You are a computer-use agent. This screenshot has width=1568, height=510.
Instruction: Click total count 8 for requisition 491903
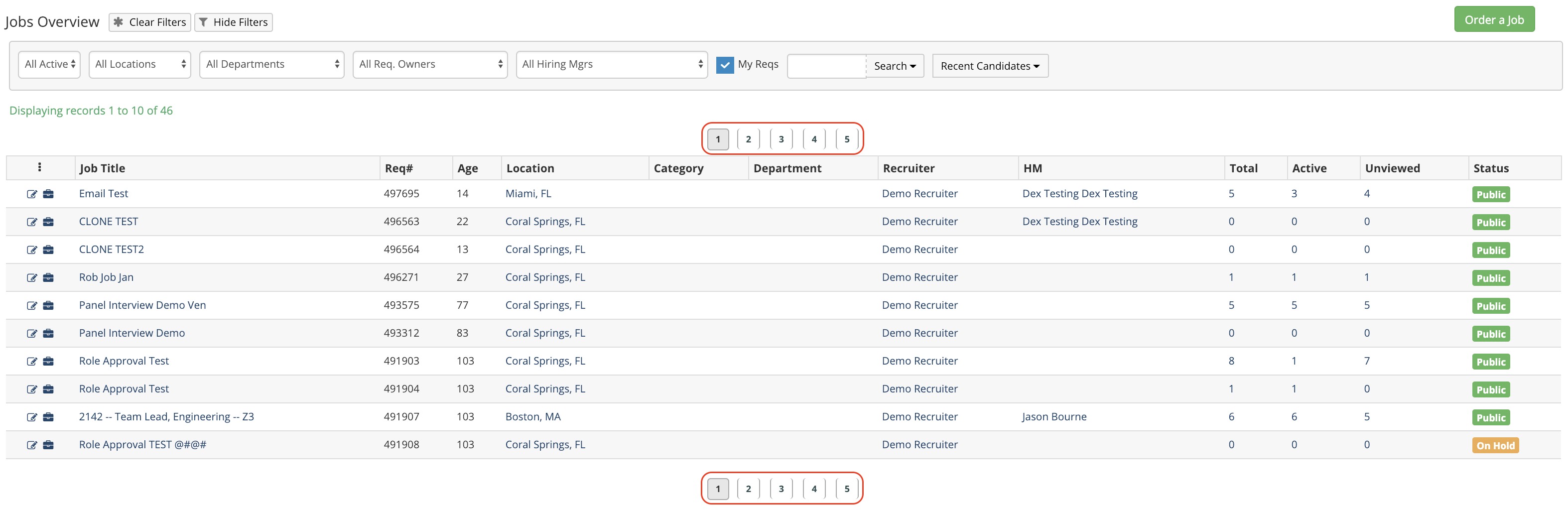coord(1231,361)
